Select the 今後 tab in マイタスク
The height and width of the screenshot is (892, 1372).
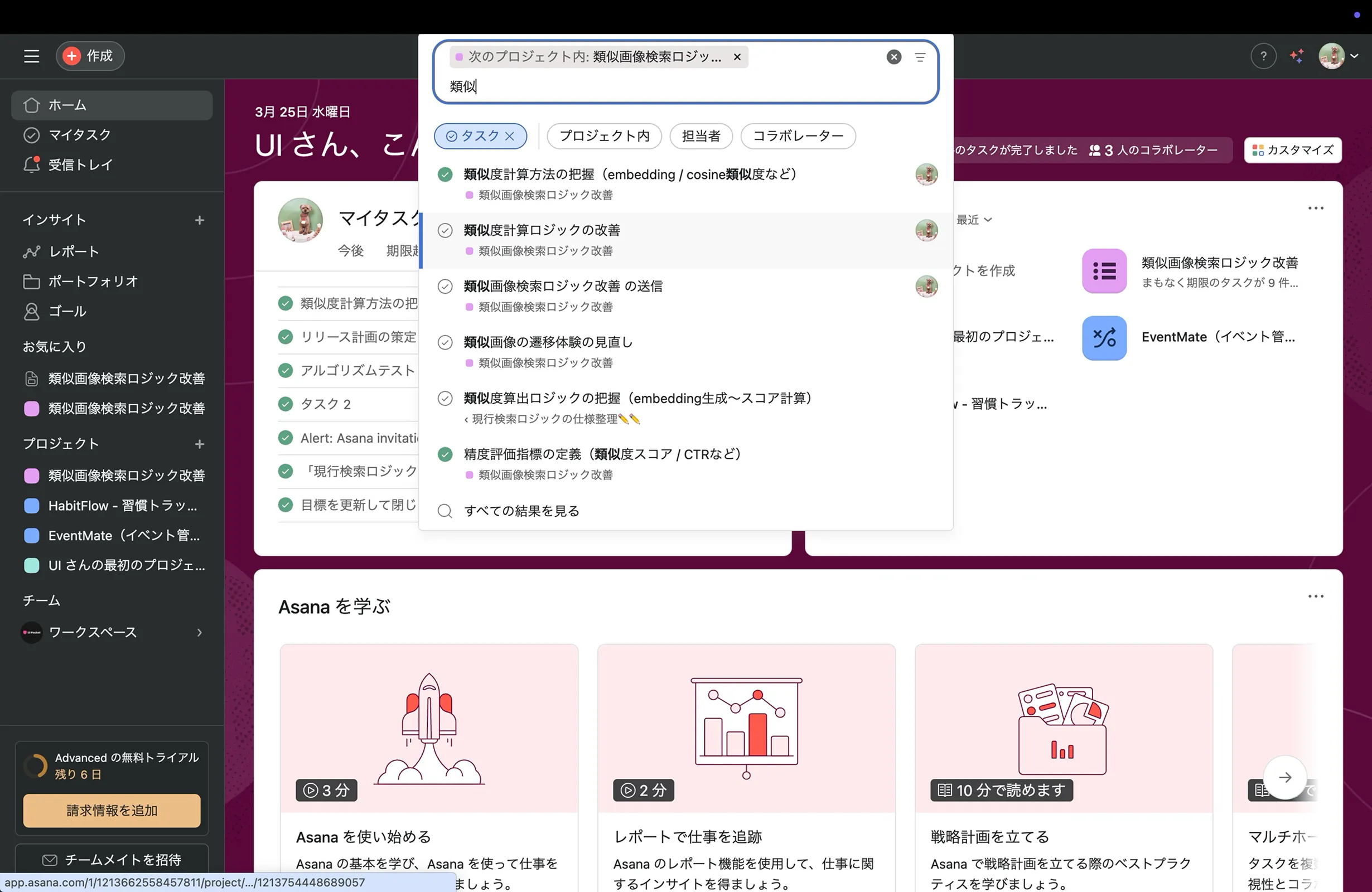350,251
